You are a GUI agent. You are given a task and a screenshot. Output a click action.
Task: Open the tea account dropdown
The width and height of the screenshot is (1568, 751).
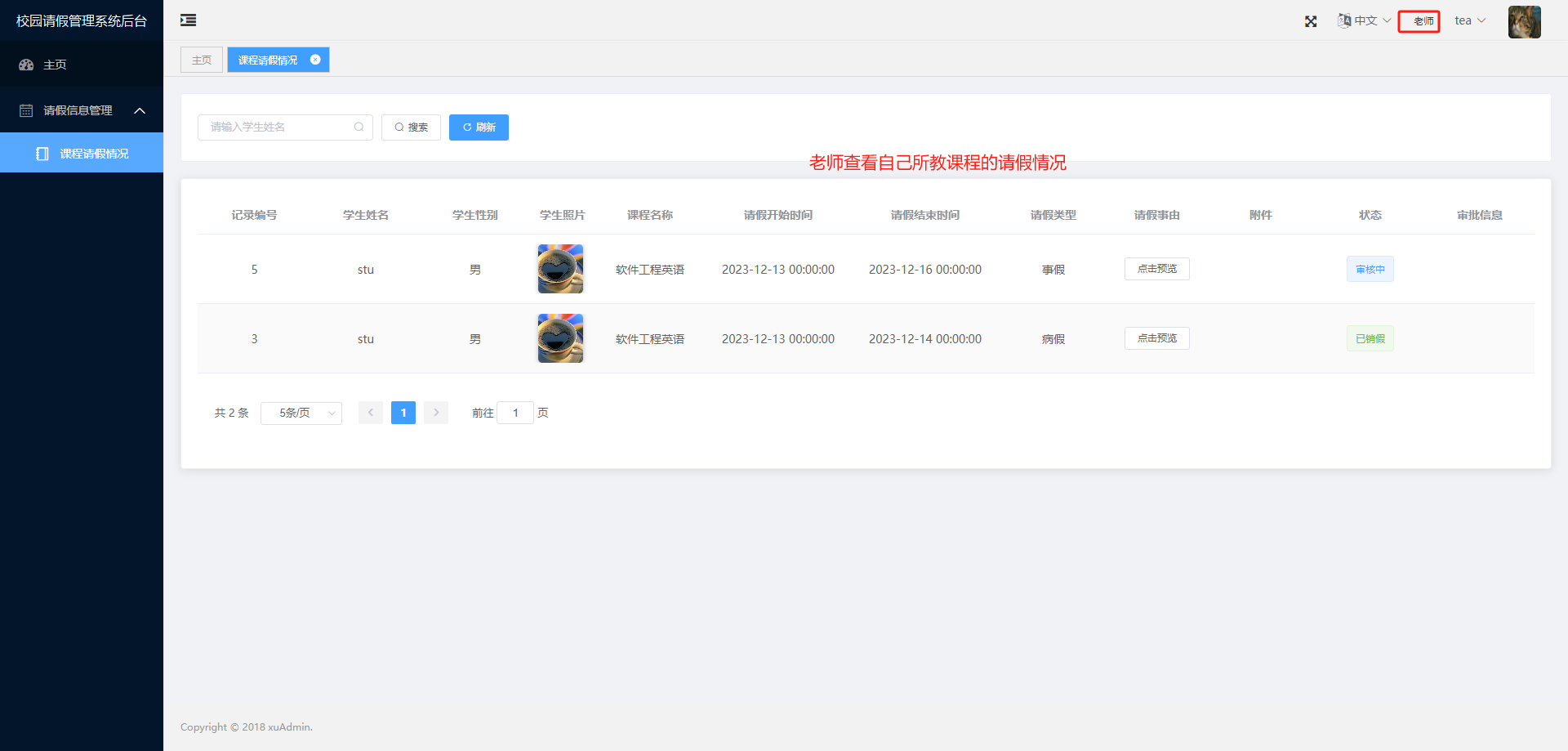1470,20
